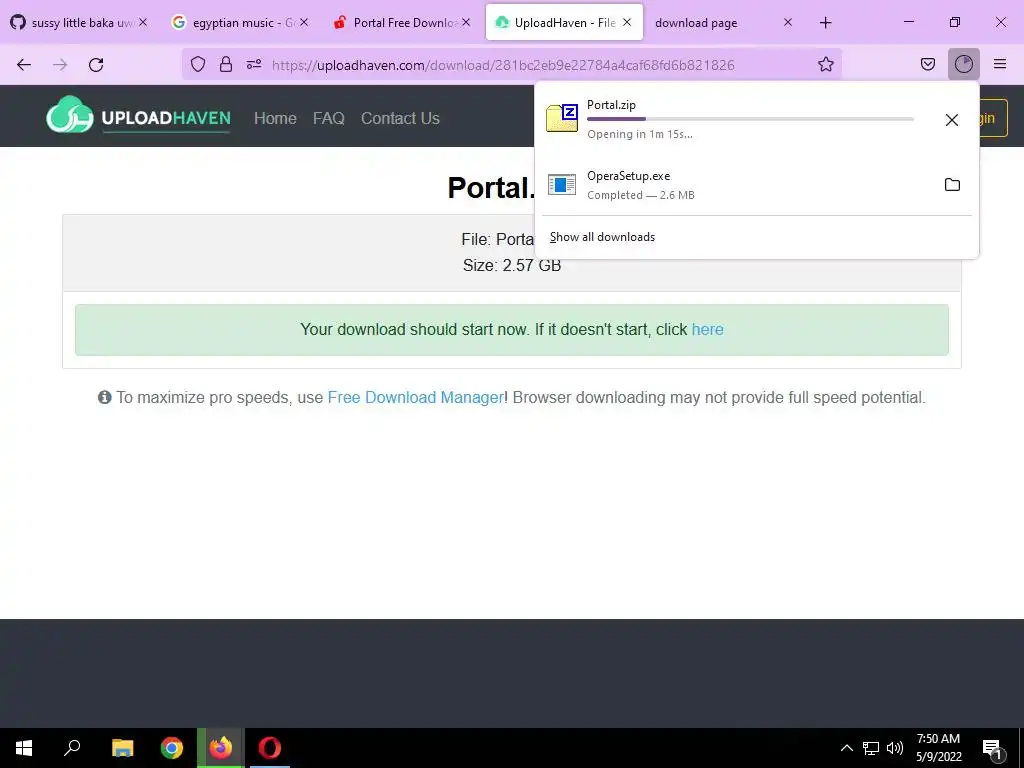Go back to the previous page
The width and height of the screenshot is (1024, 768).
pos(24,65)
